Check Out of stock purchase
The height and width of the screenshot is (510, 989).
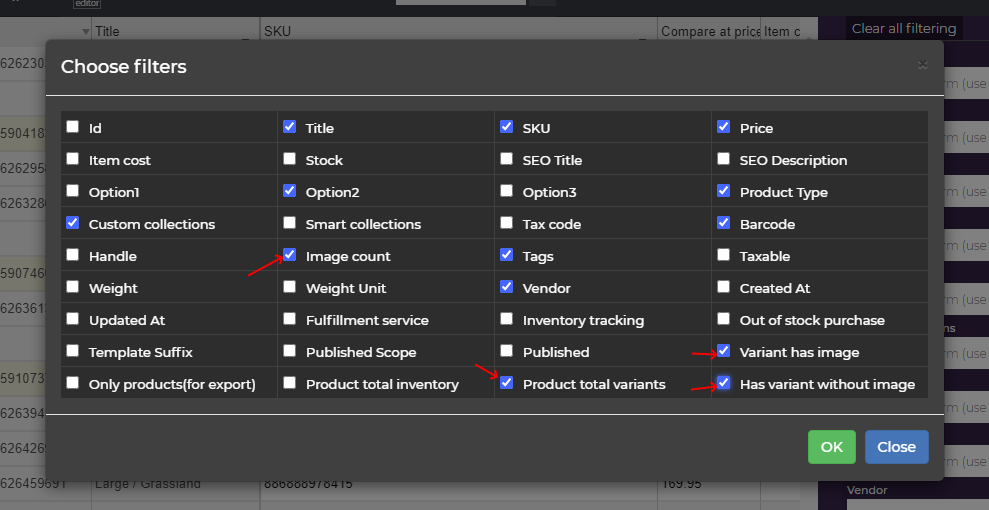click(723, 319)
